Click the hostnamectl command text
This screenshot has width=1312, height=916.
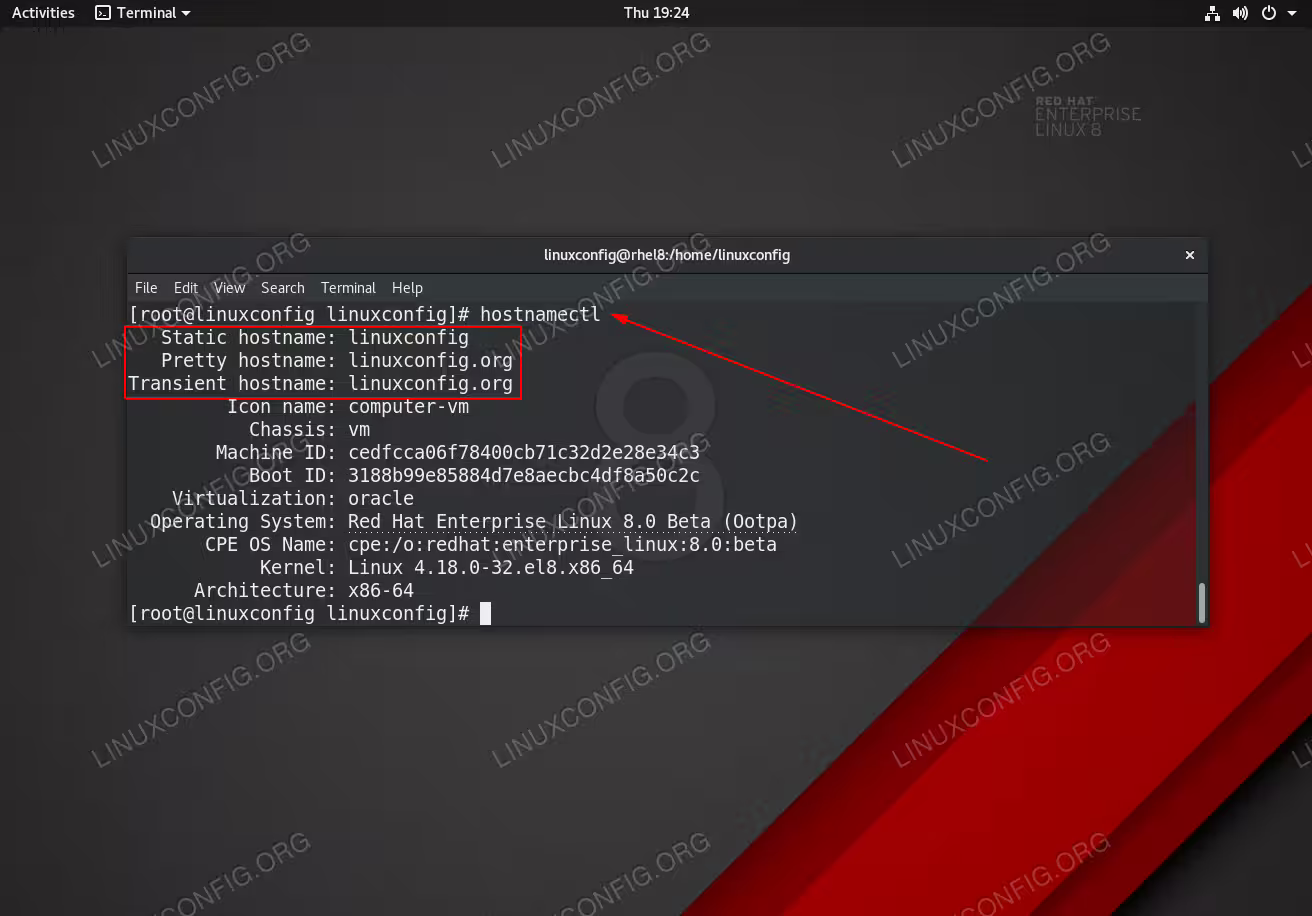[x=540, y=314]
